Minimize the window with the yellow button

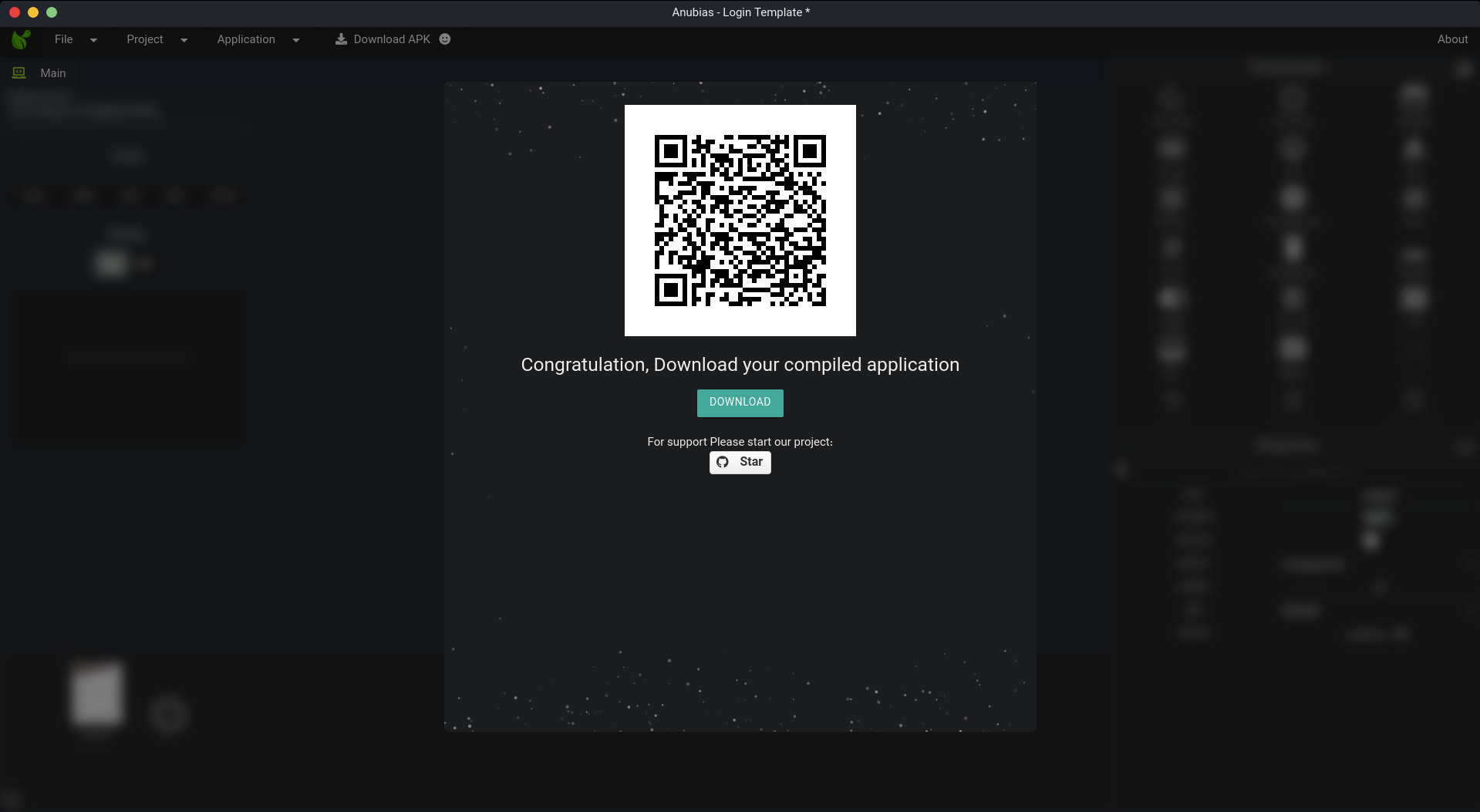pos(33,12)
